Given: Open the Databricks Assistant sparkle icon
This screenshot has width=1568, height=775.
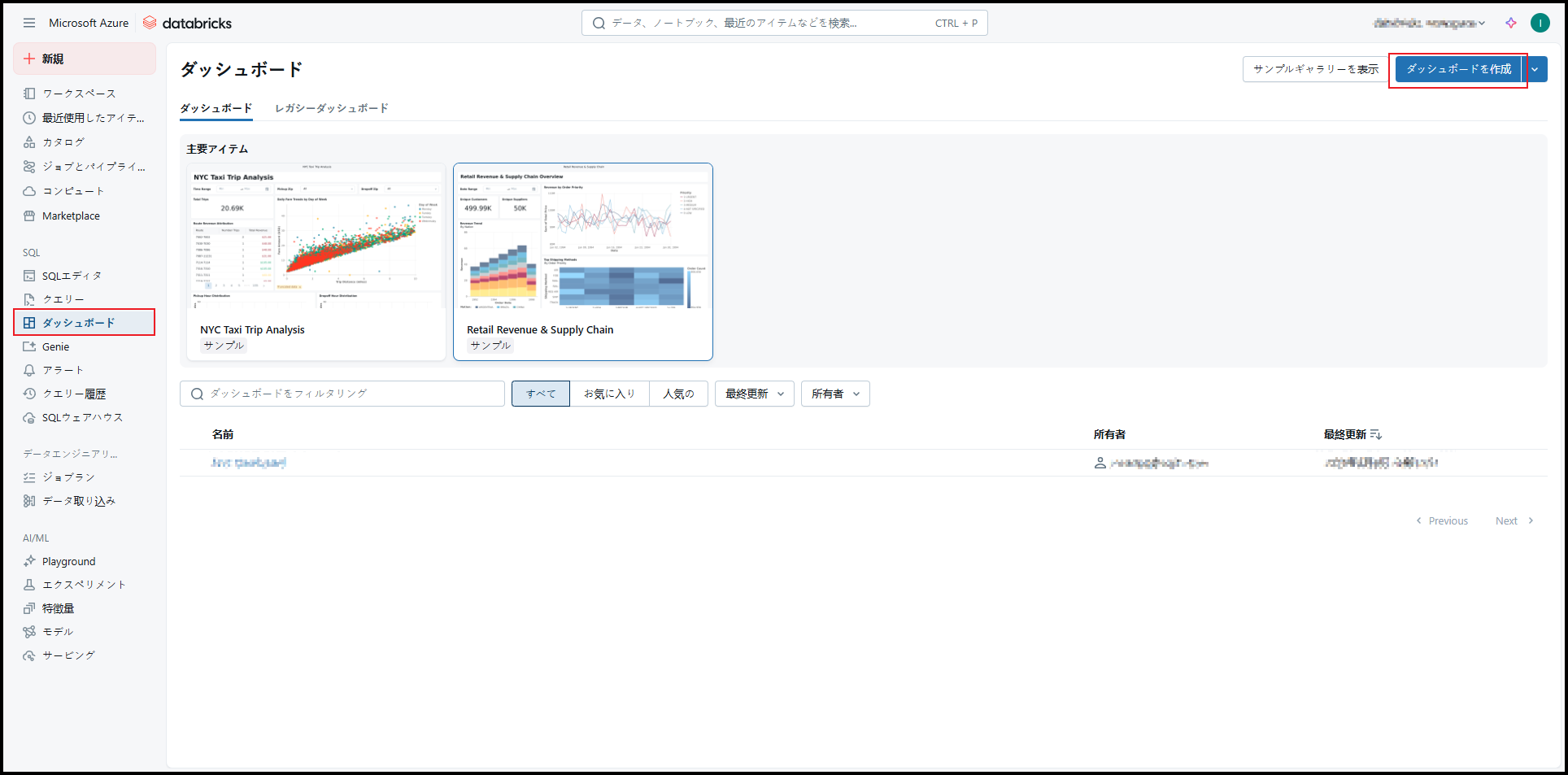Looking at the screenshot, I should click(x=1511, y=23).
